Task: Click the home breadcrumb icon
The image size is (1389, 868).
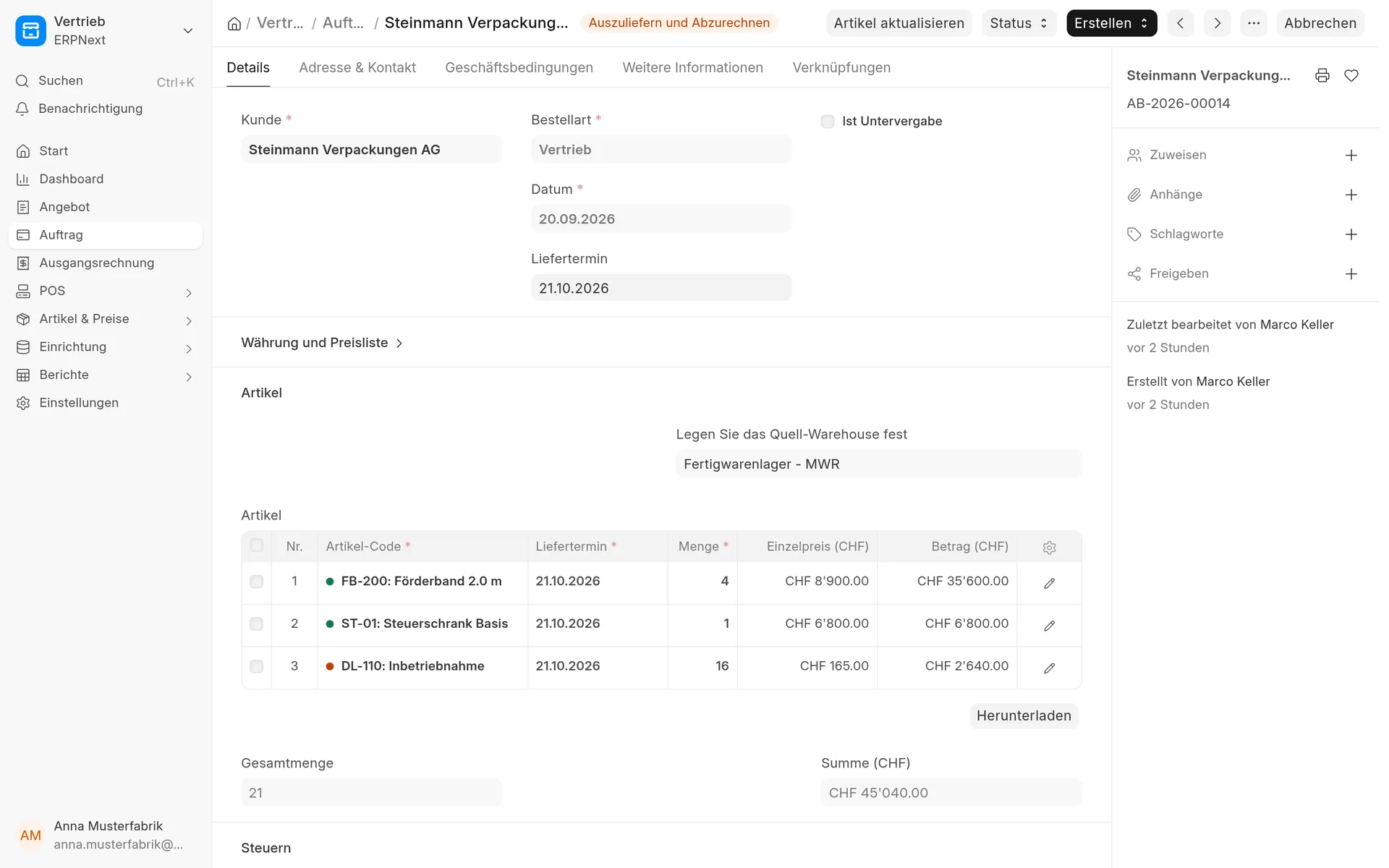Action: pyautogui.click(x=234, y=23)
